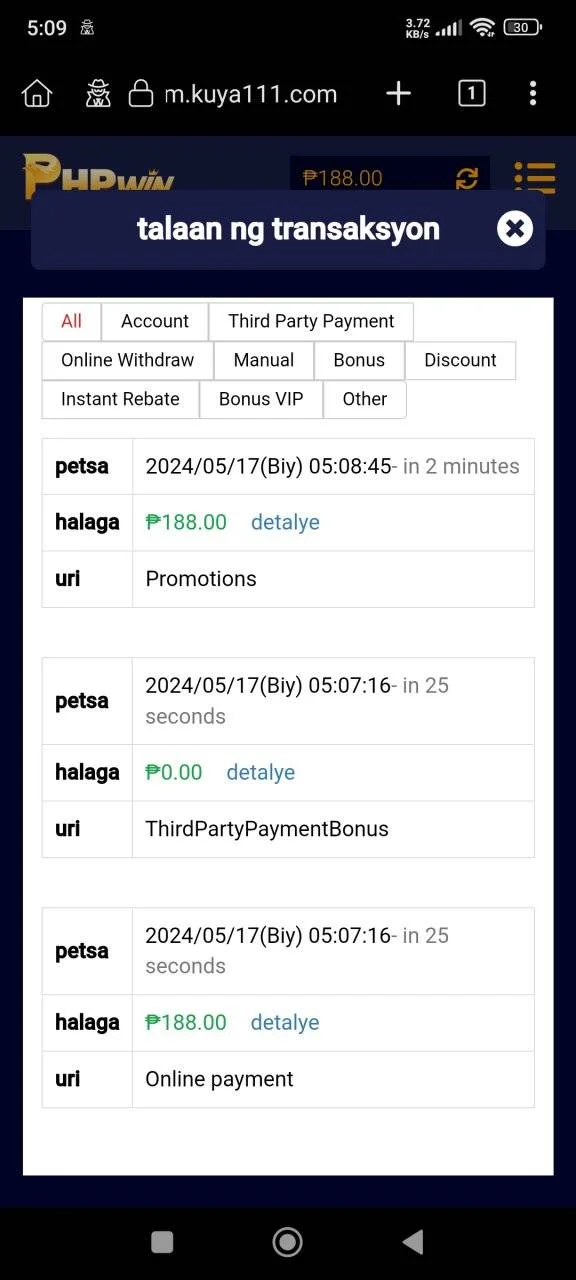Tap the Android back navigation button

(x=412, y=1242)
